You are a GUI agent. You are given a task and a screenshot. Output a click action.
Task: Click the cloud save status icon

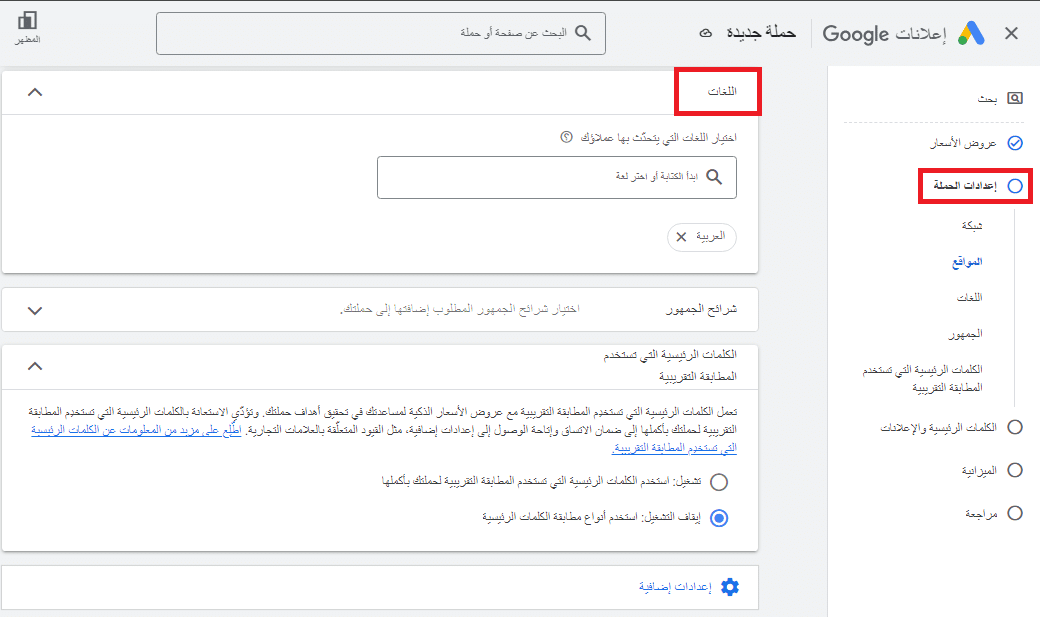(706, 33)
